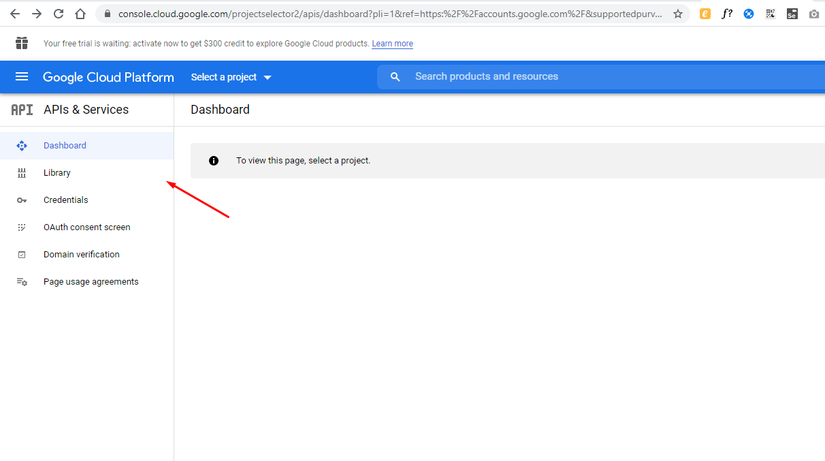Open the camera screenshot extension icon

(x=814, y=14)
